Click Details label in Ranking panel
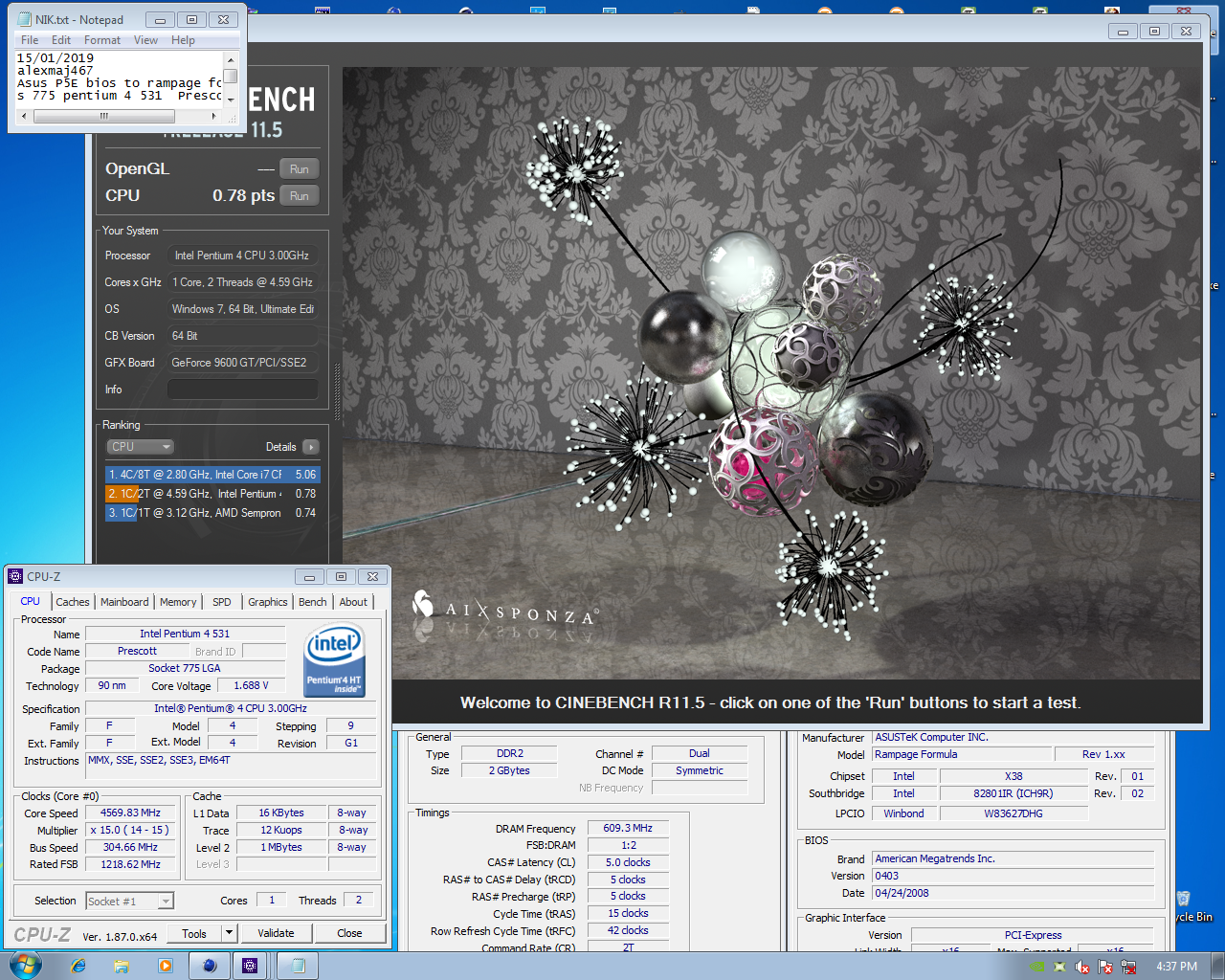1225x980 pixels. coord(280,447)
